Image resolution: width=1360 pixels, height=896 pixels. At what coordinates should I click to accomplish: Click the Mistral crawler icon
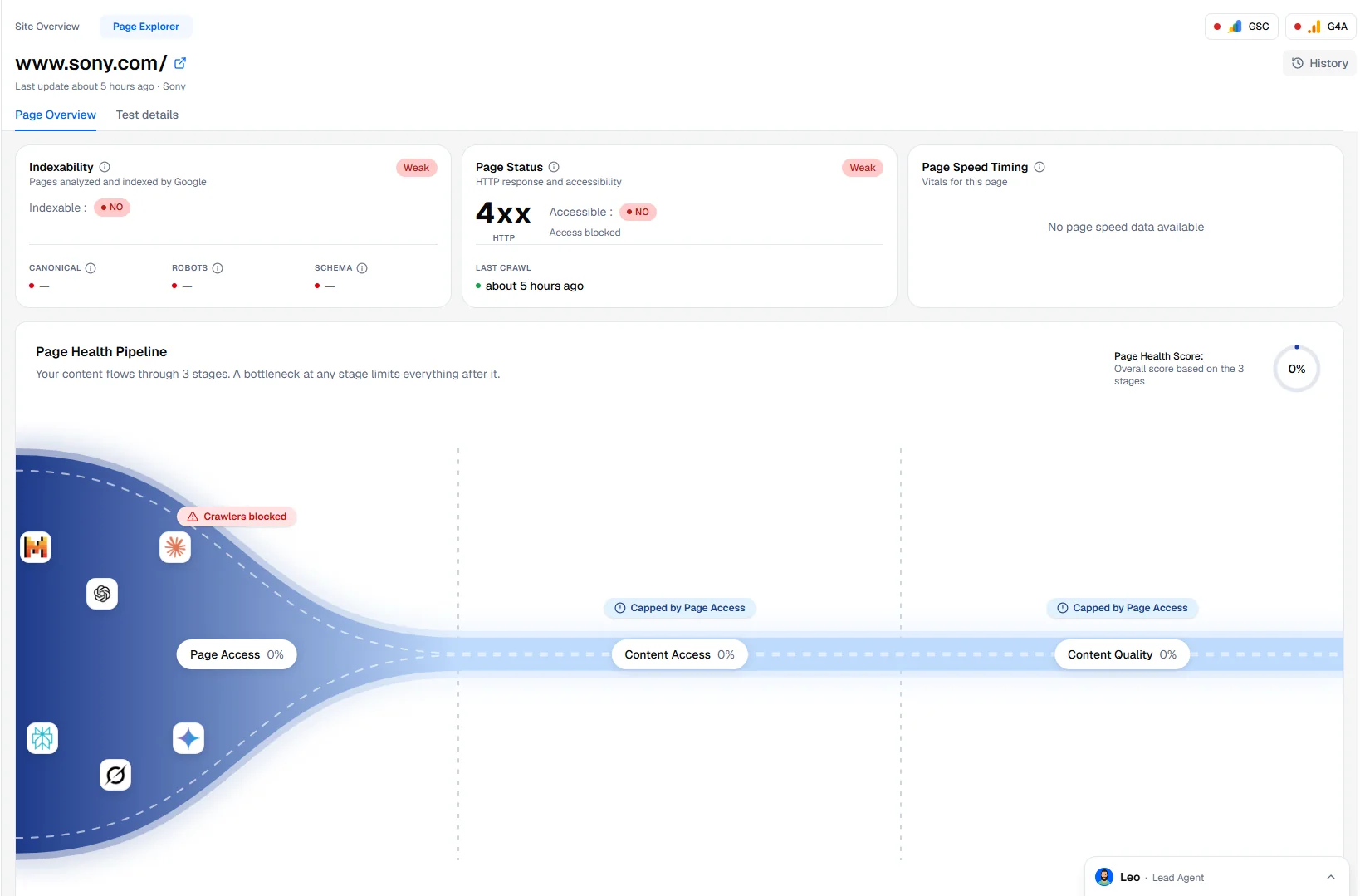pyautogui.click(x=36, y=547)
